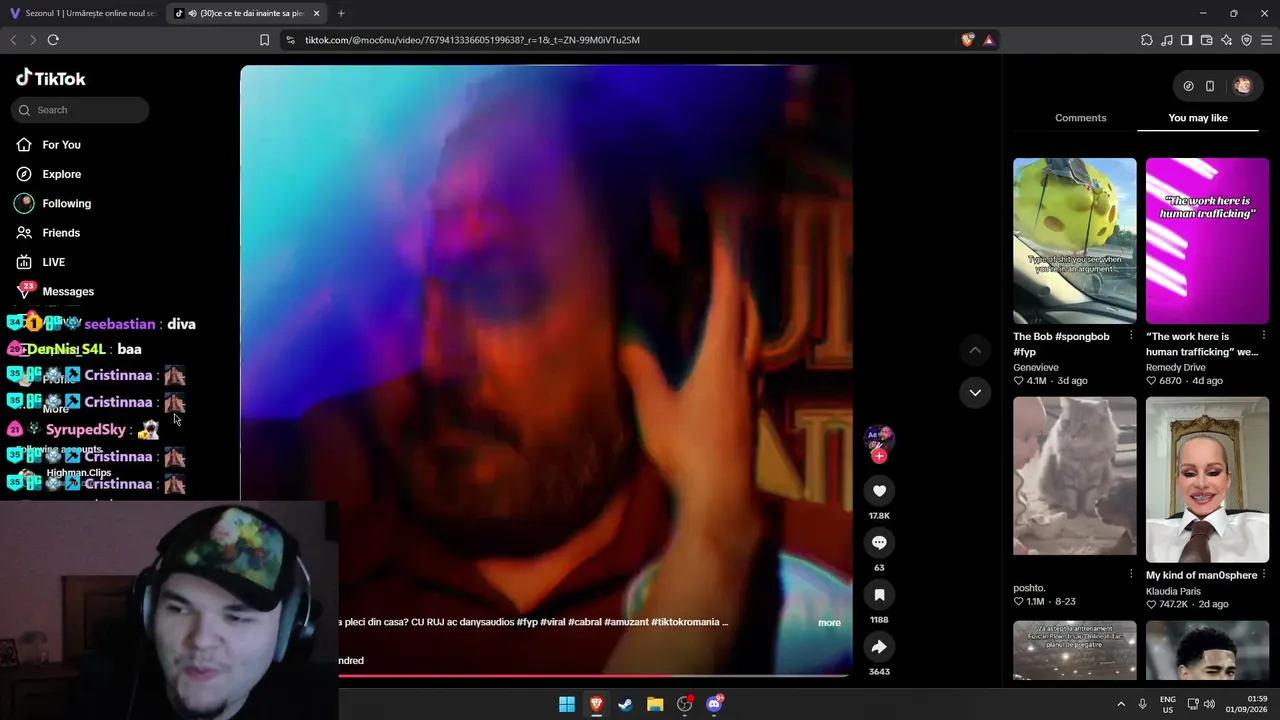Open the taskbar volume control
This screenshot has width=1280, height=720.
tap(1209, 704)
